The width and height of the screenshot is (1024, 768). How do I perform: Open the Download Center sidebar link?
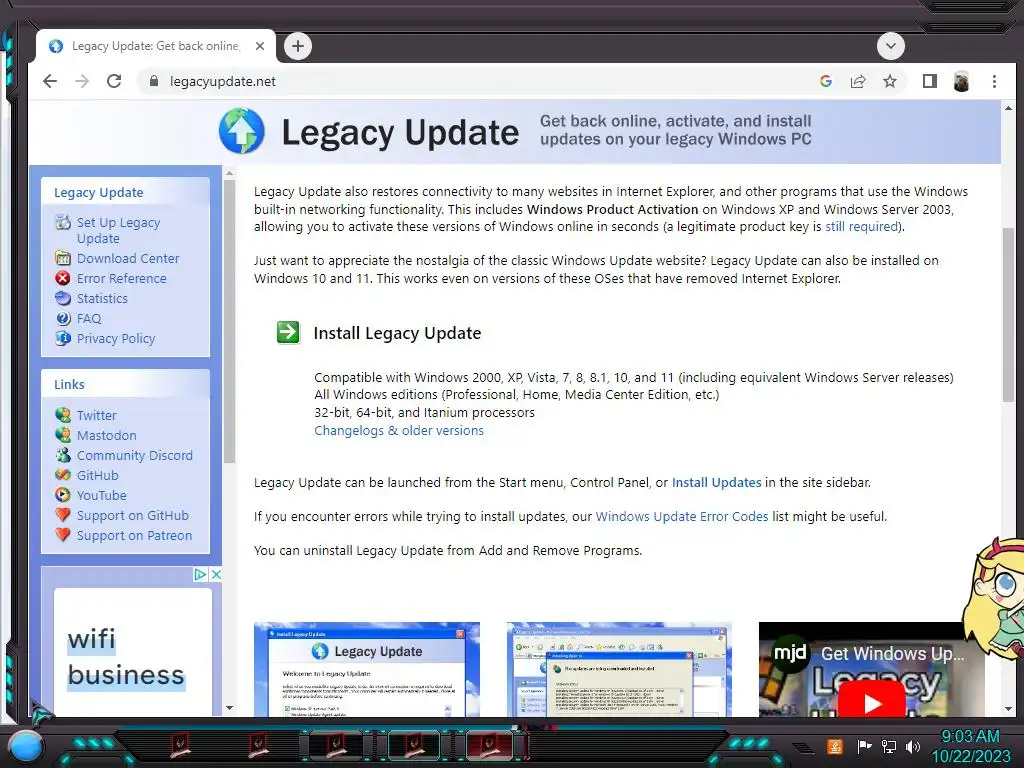(x=128, y=258)
